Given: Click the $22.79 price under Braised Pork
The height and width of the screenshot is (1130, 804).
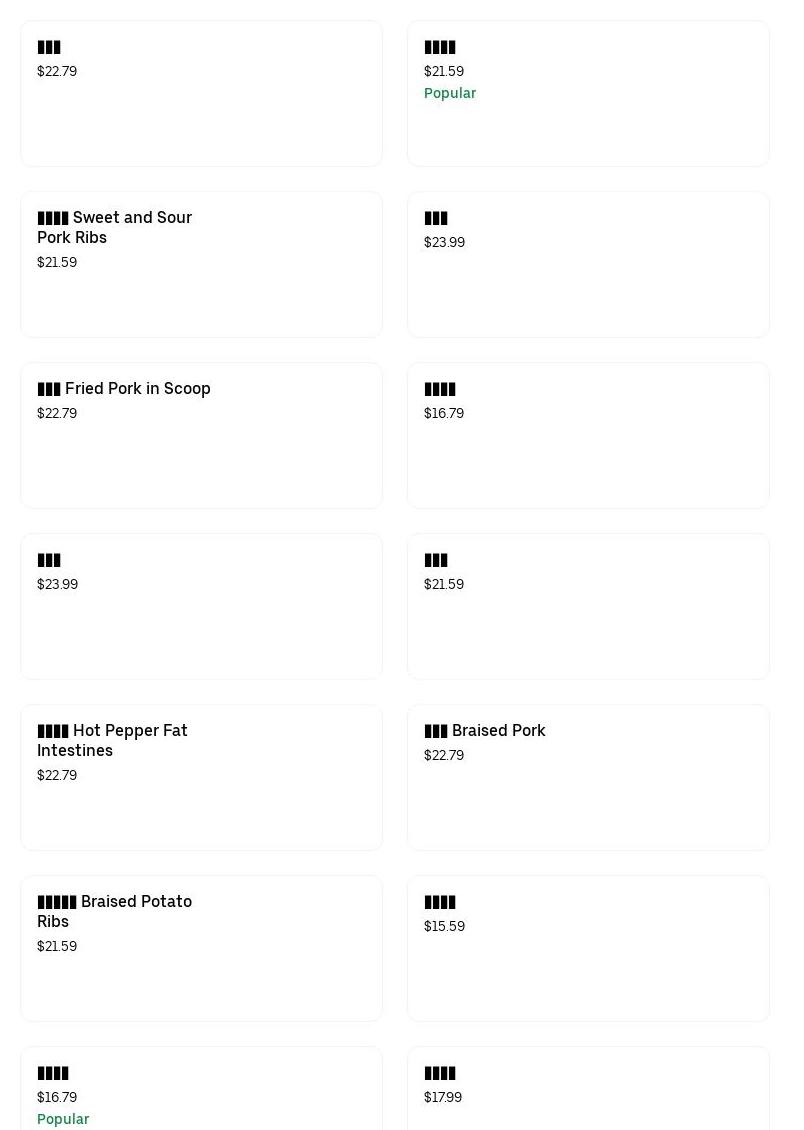Looking at the screenshot, I should (x=444, y=755).
